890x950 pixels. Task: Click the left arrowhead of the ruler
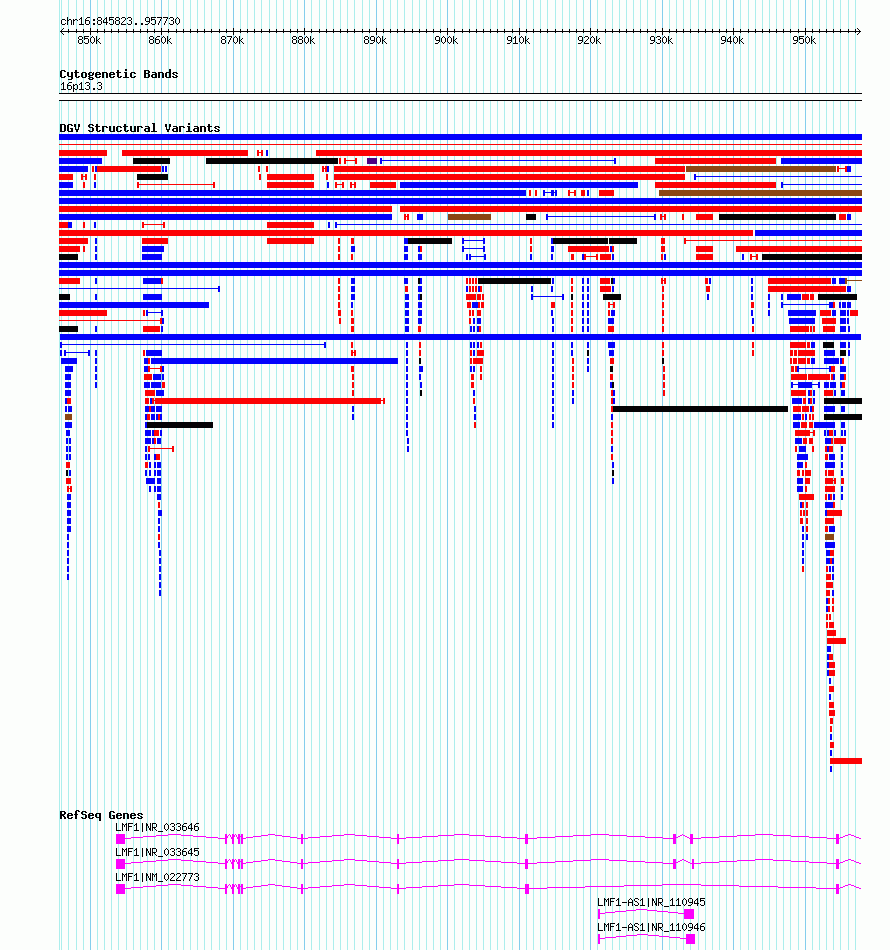tap(63, 31)
